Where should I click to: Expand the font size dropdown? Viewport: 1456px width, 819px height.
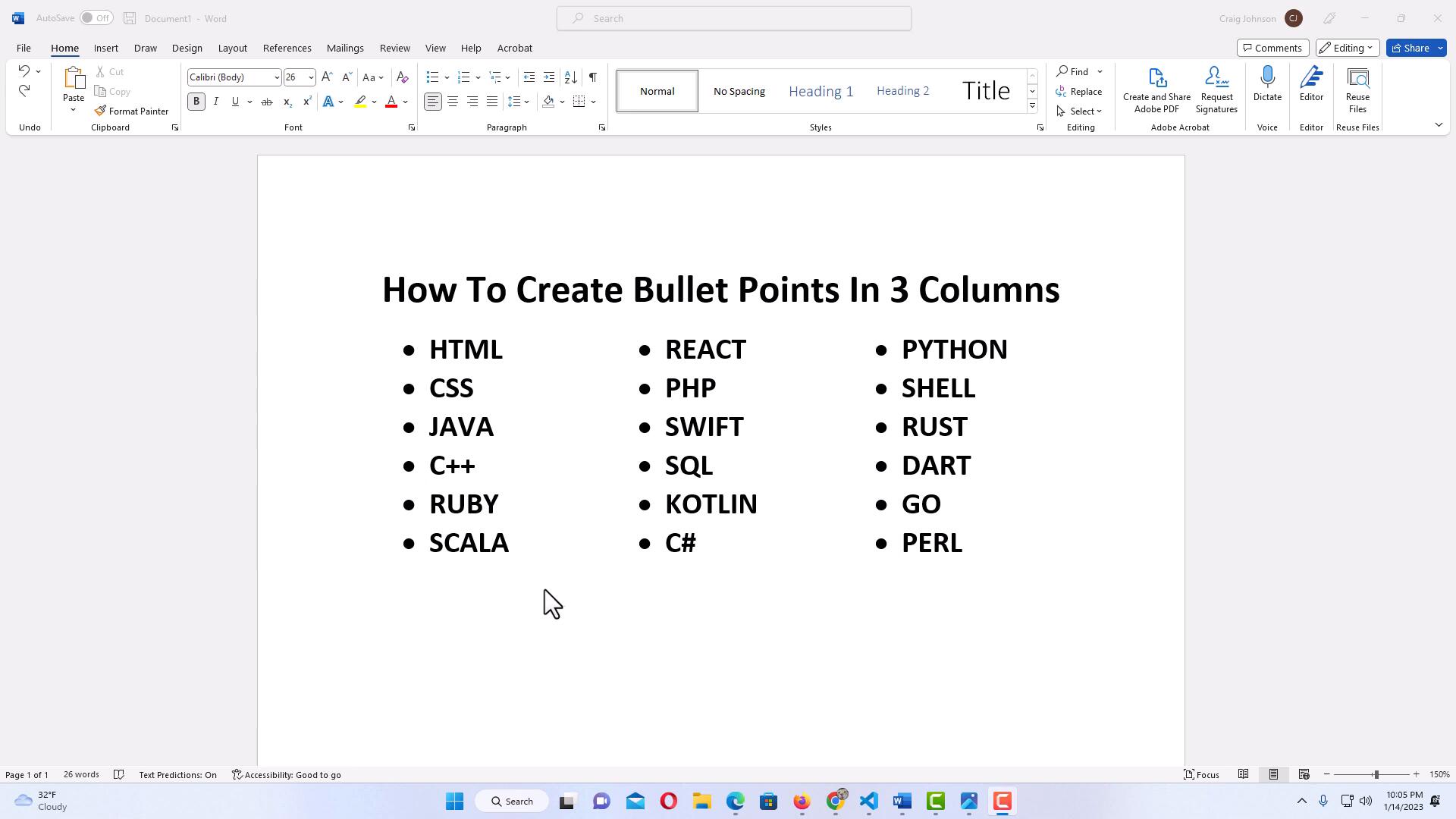(x=311, y=77)
